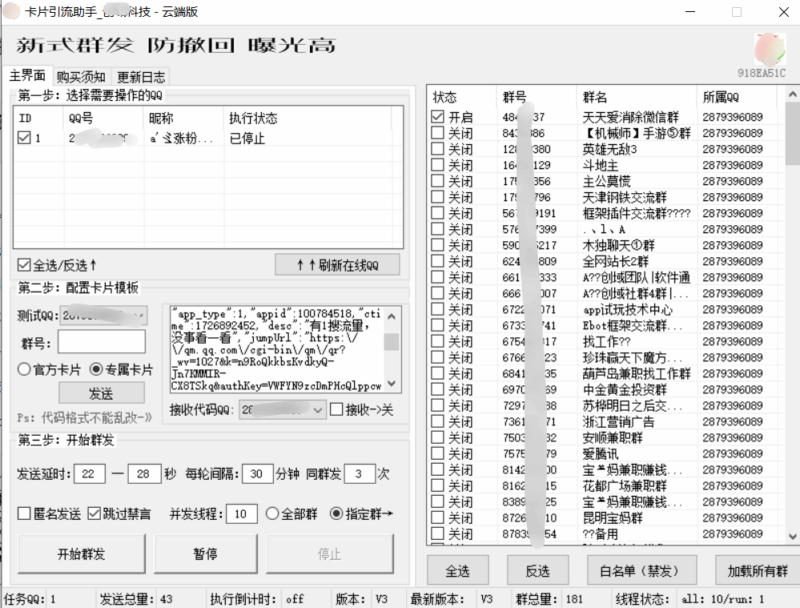Toggle 跳过禁言 checkbox

(94, 513)
